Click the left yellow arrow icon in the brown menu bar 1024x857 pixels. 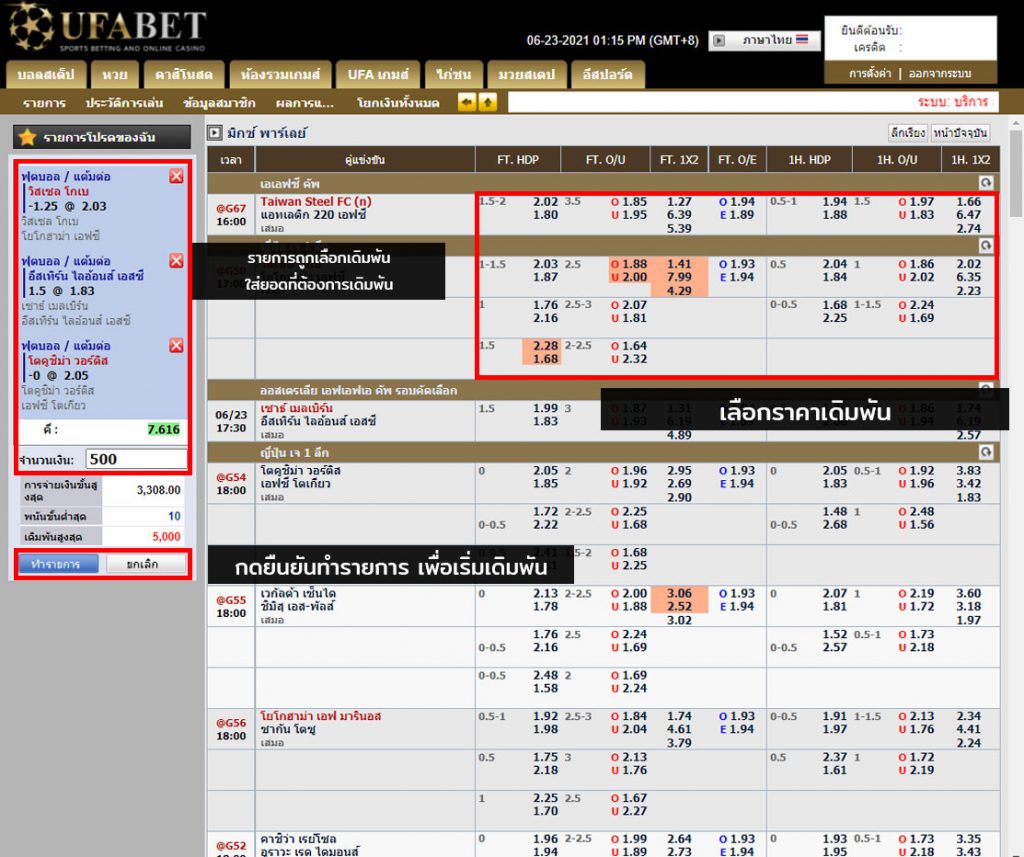click(466, 102)
